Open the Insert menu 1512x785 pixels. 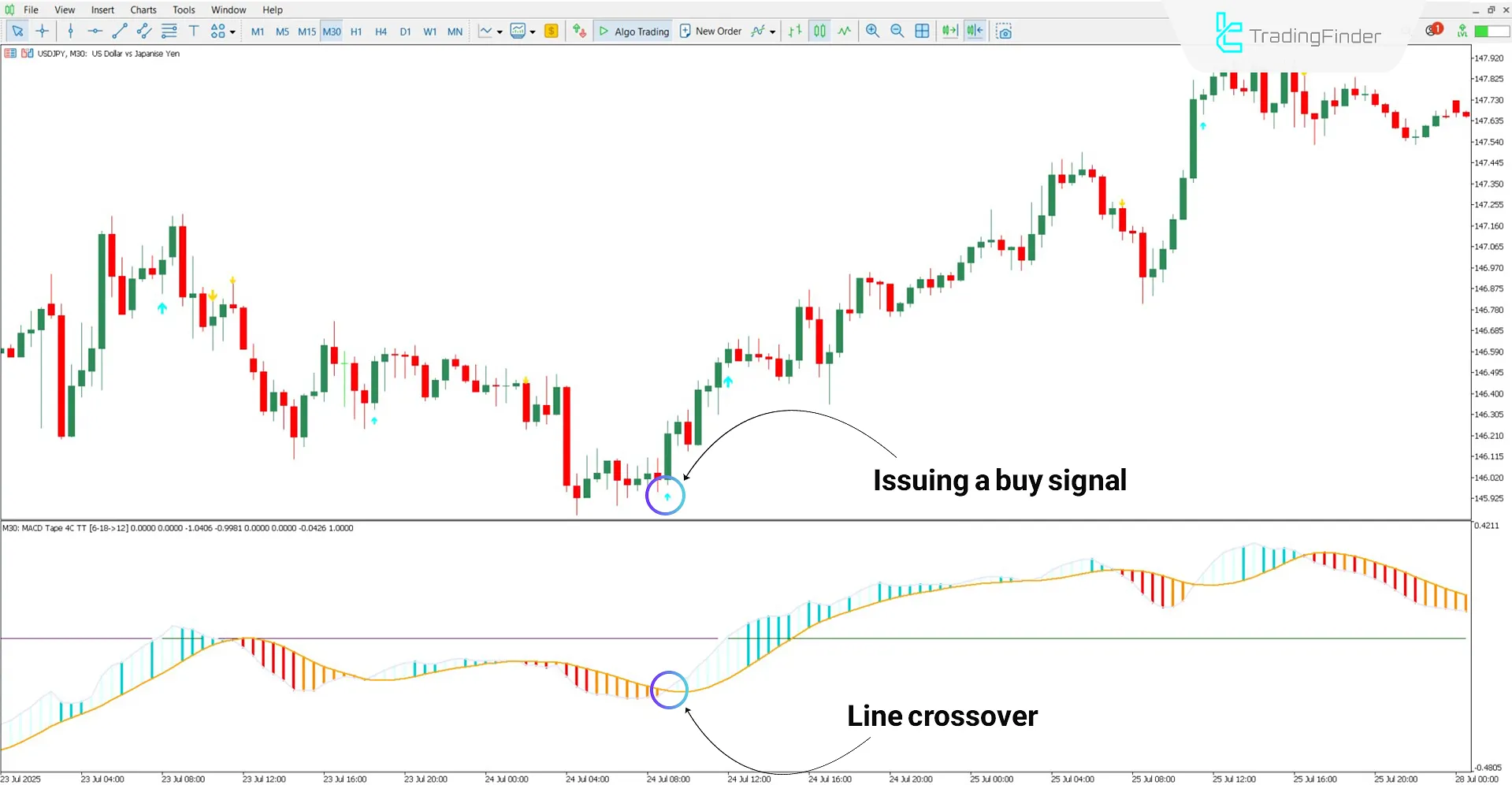[x=102, y=9]
